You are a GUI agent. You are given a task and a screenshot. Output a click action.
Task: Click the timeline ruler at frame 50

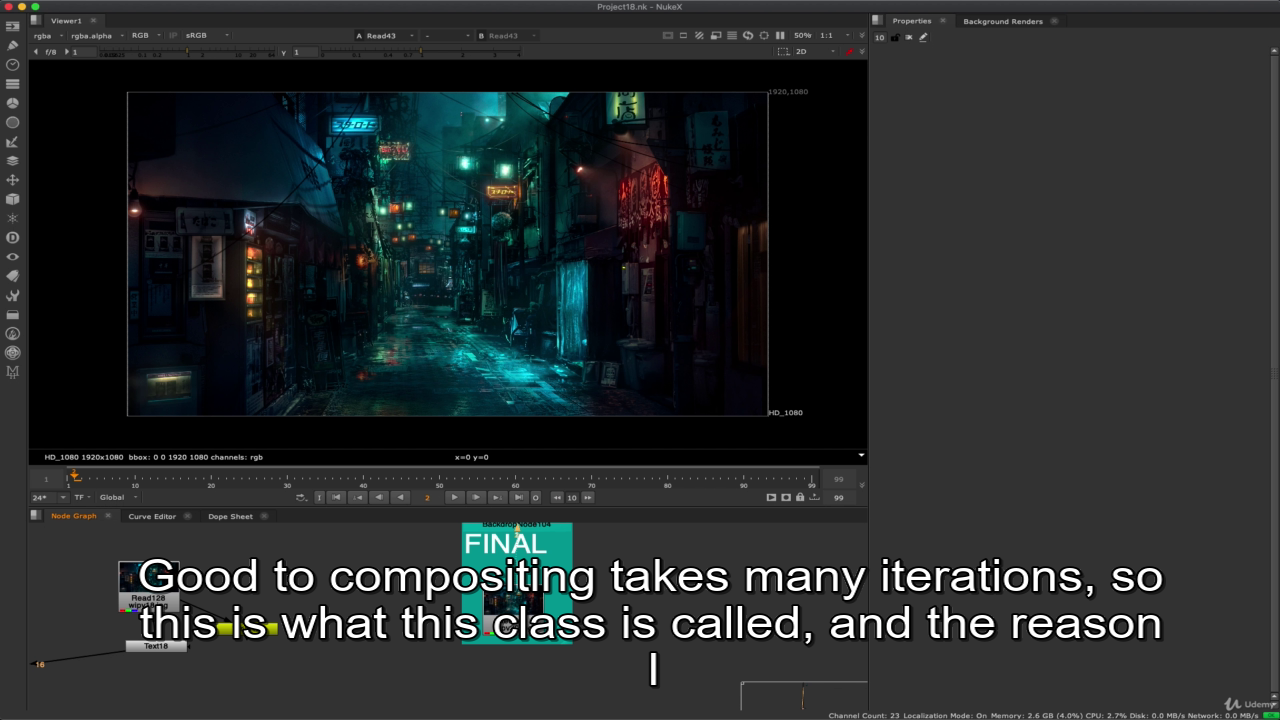pyautogui.click(x=439, y=480)
